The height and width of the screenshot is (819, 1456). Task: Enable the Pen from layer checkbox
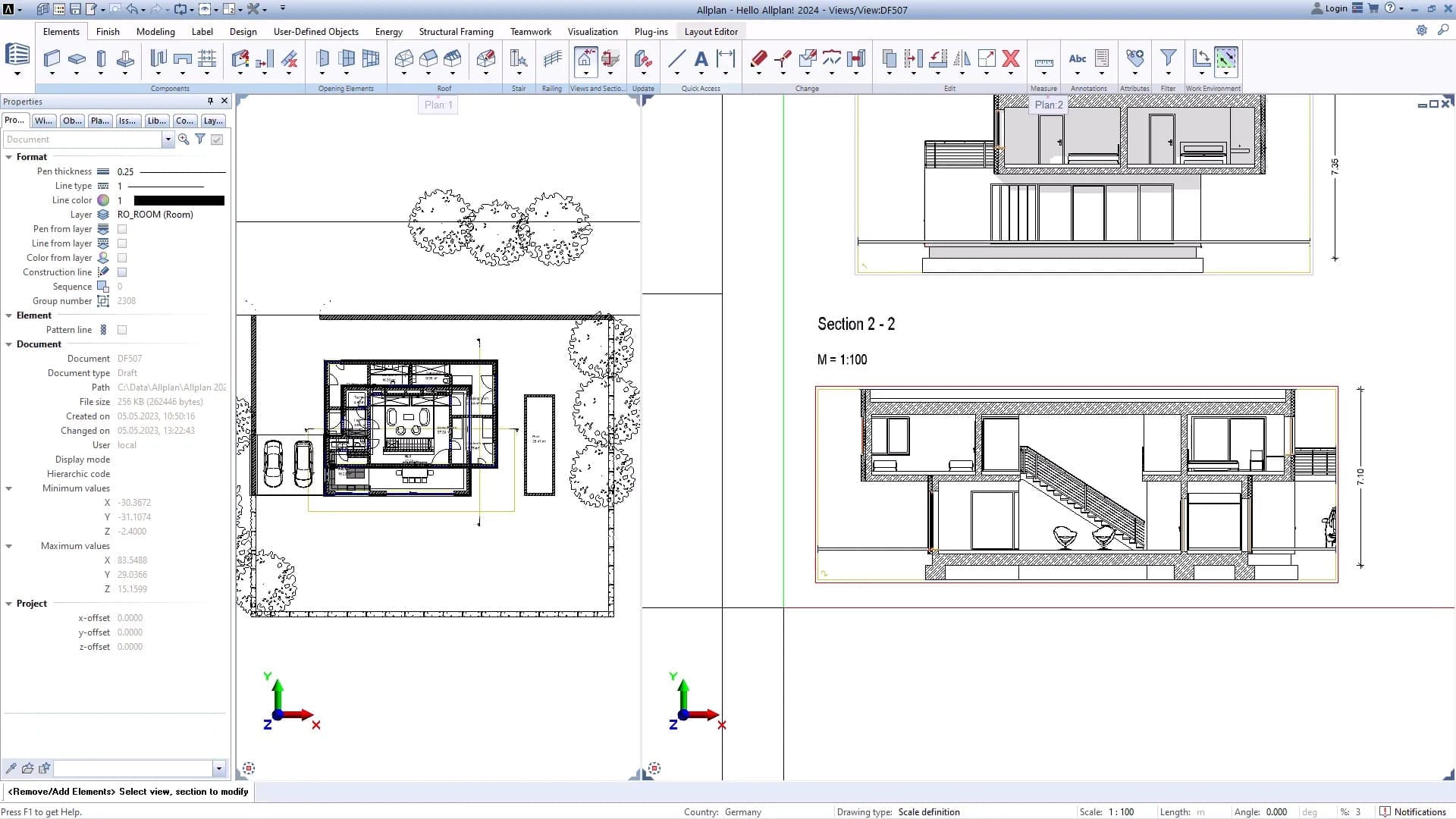click(122, 229)
